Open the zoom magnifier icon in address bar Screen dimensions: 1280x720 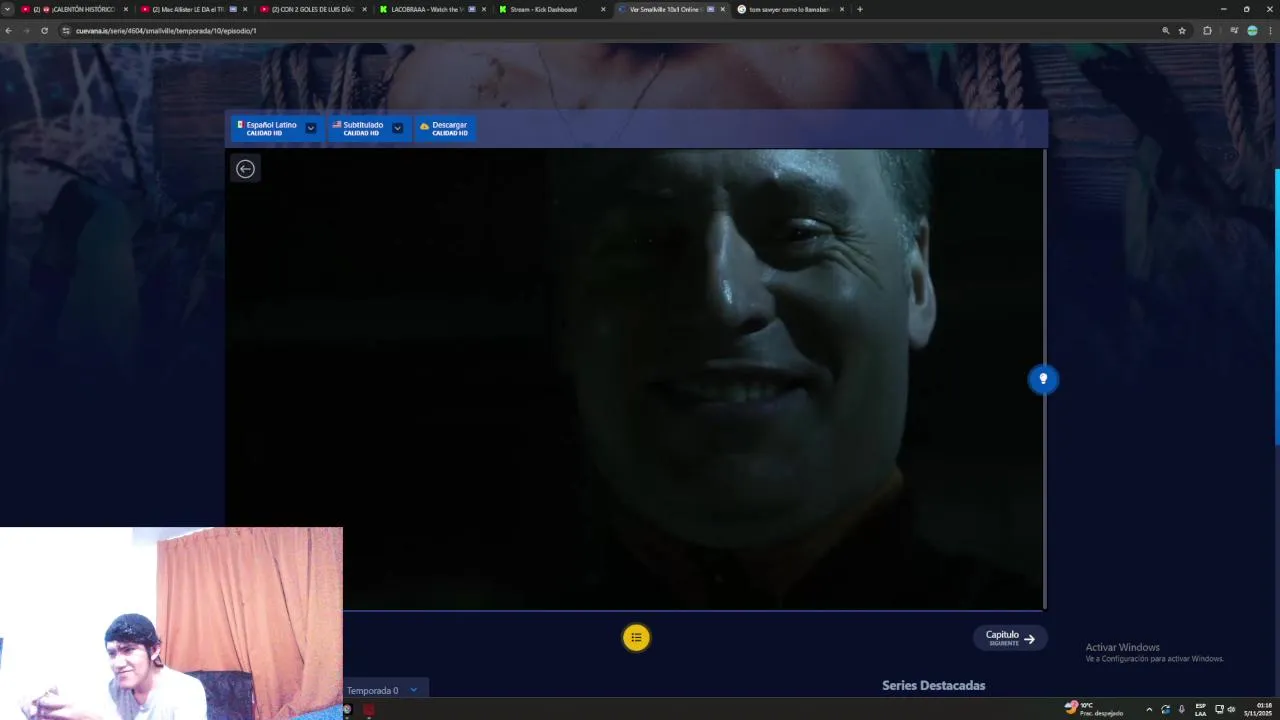pos(1165,30)
